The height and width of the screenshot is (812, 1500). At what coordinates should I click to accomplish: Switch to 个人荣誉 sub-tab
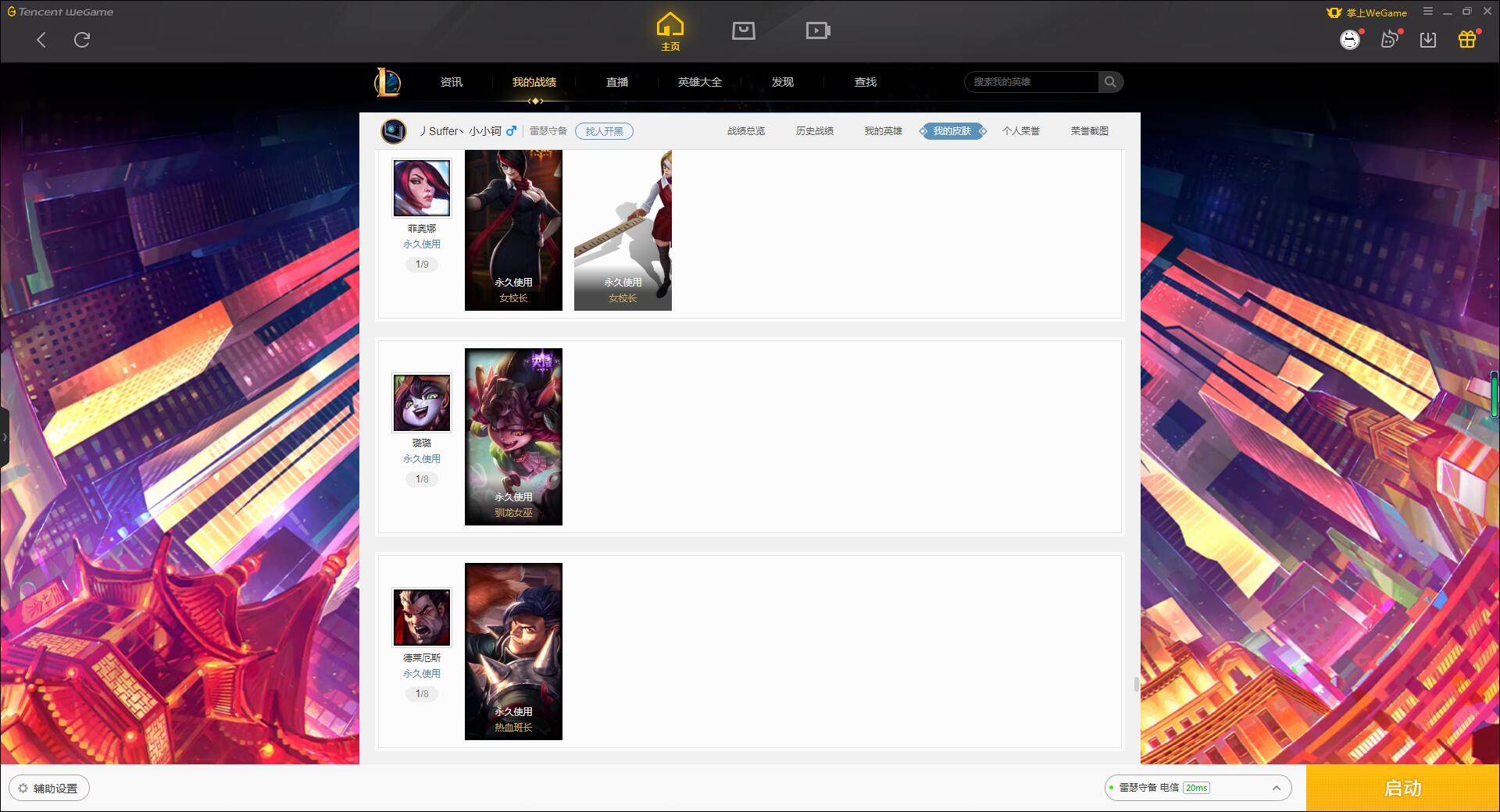[x=1021, y=131]
